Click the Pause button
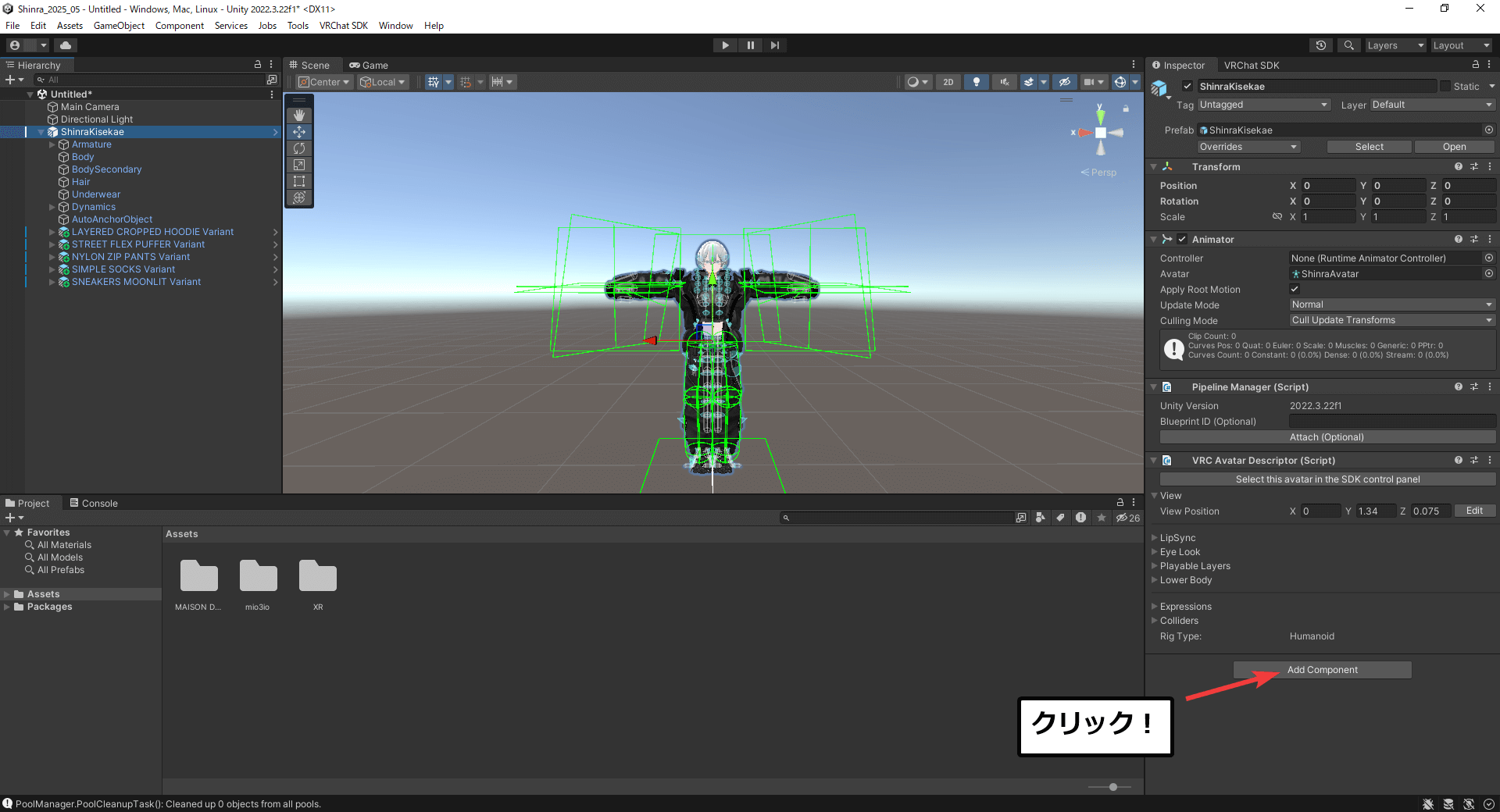Viewport: 1500px width, 812px height. [x=750, y=45]
